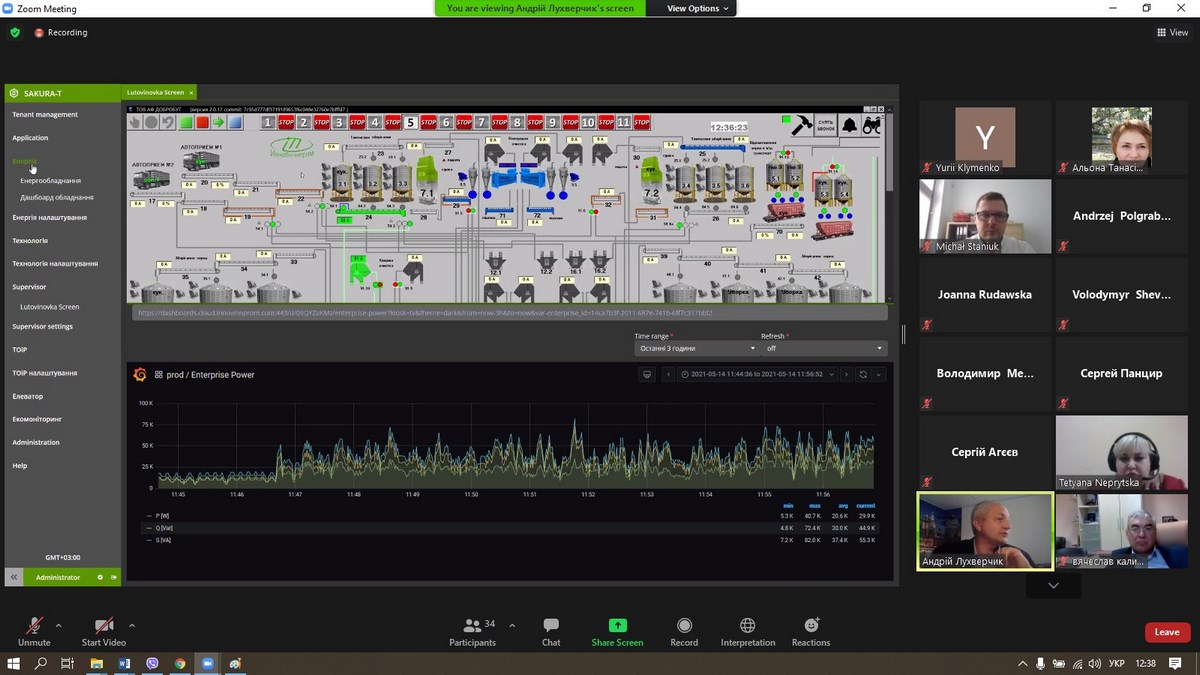This screenshot has height=675, width=1200.
Task: Open Tenant management in sidebar
Action: coord(45,115)
